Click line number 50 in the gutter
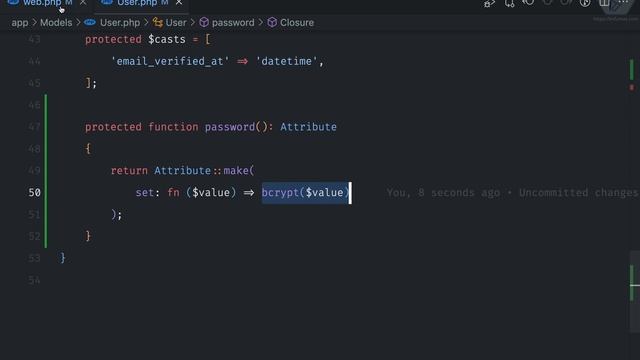The width and height of the screenshot is (640, 360). (x=35, y=192)
